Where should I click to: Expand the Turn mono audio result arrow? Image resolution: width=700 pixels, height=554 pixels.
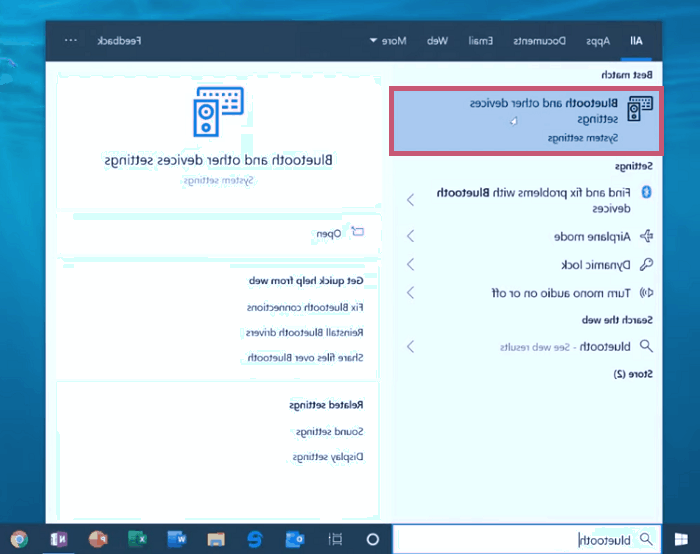click(x=410, y=293)
